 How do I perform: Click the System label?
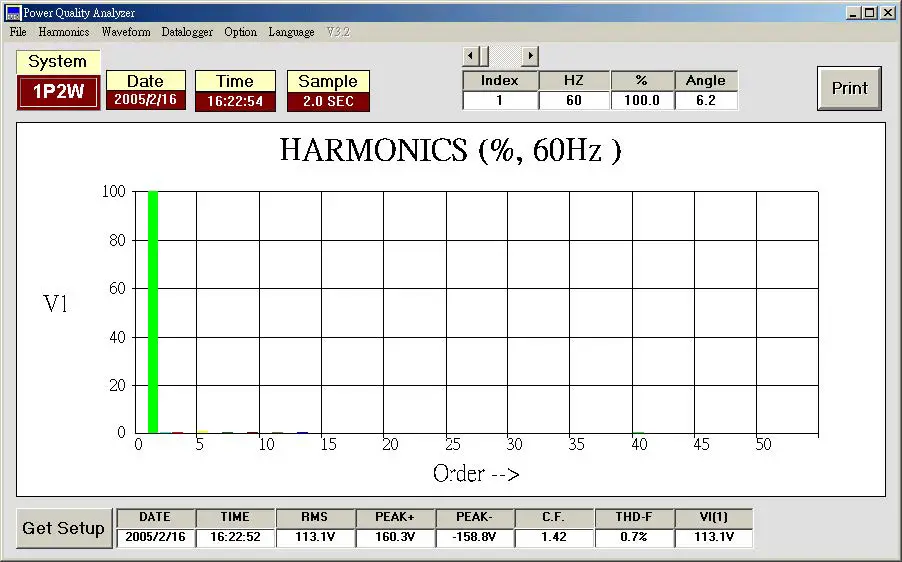[58, 62]
